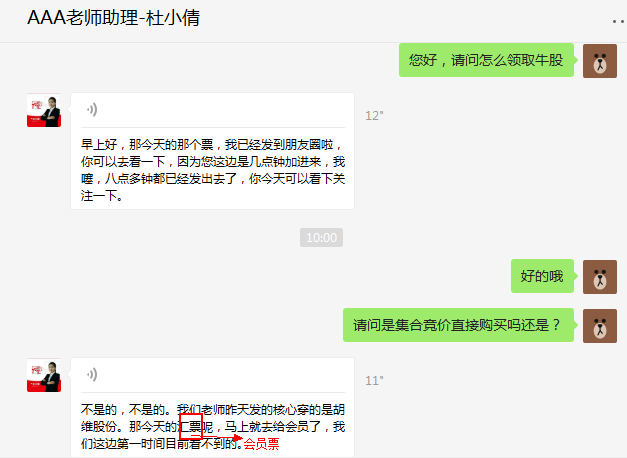Play the 11-second voice message
627x458 pixels.
[92, 375]
